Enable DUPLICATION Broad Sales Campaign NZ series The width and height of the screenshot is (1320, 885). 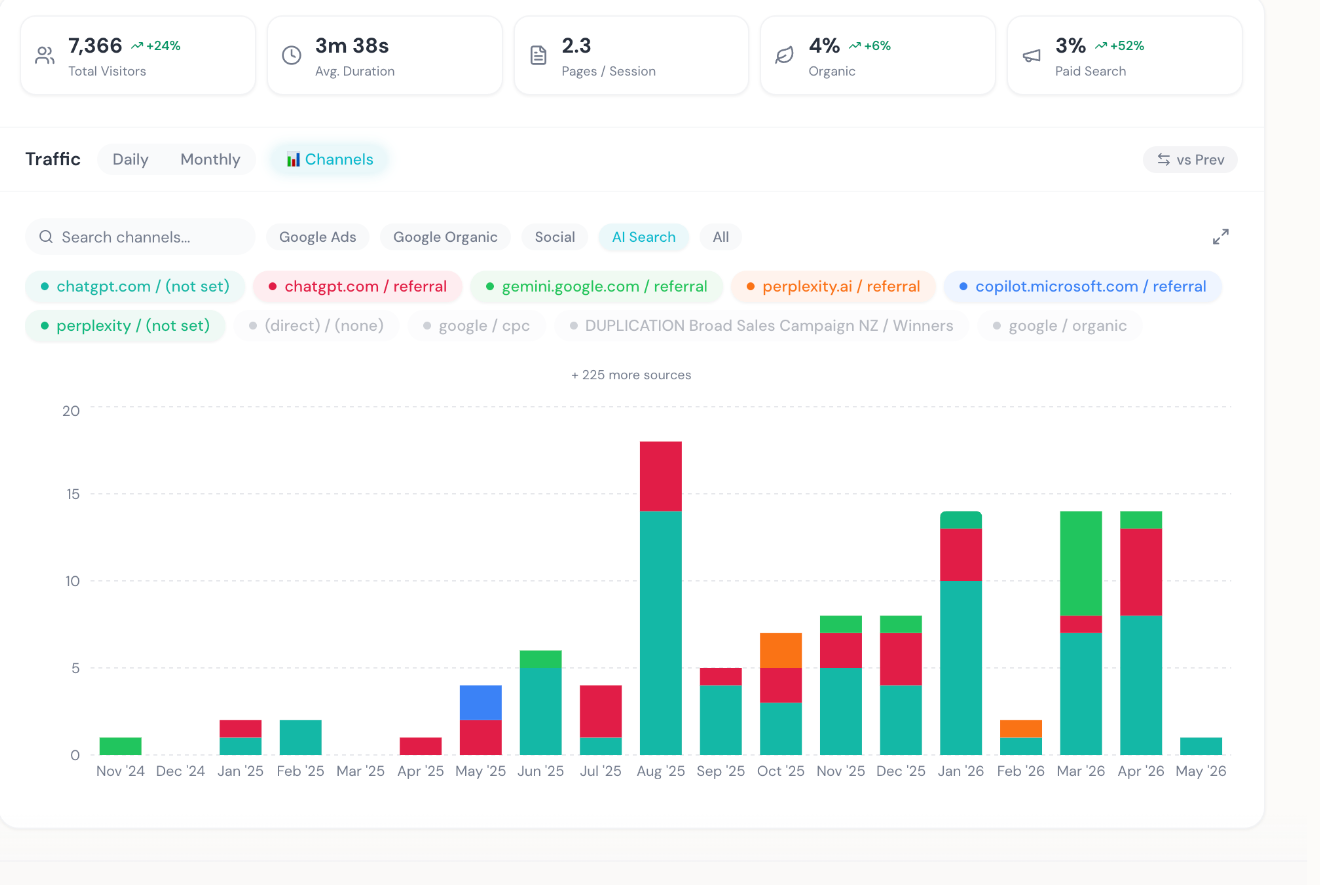point(761,326)
